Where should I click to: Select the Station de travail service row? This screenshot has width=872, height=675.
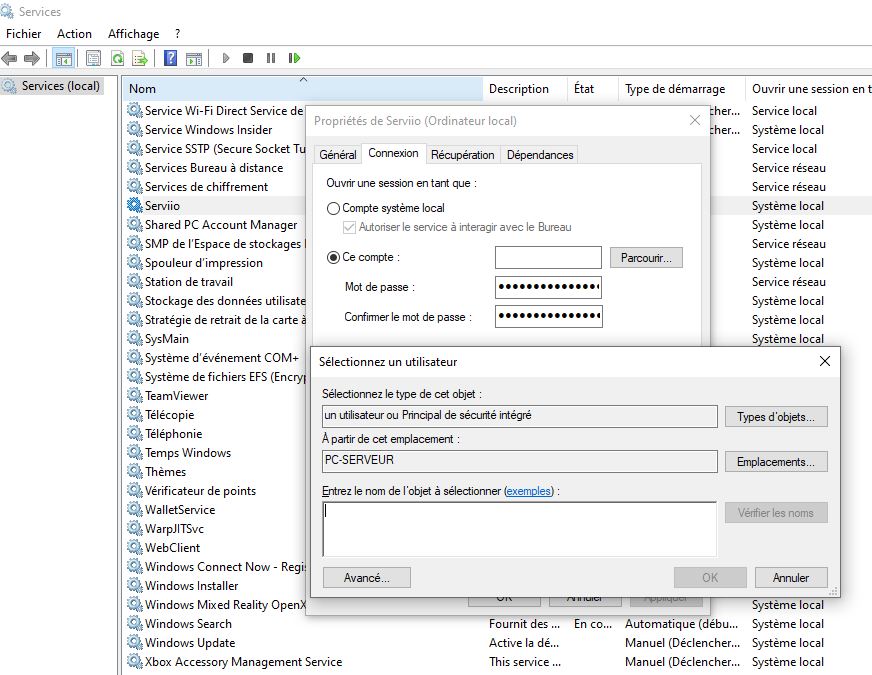coord(216,281)
